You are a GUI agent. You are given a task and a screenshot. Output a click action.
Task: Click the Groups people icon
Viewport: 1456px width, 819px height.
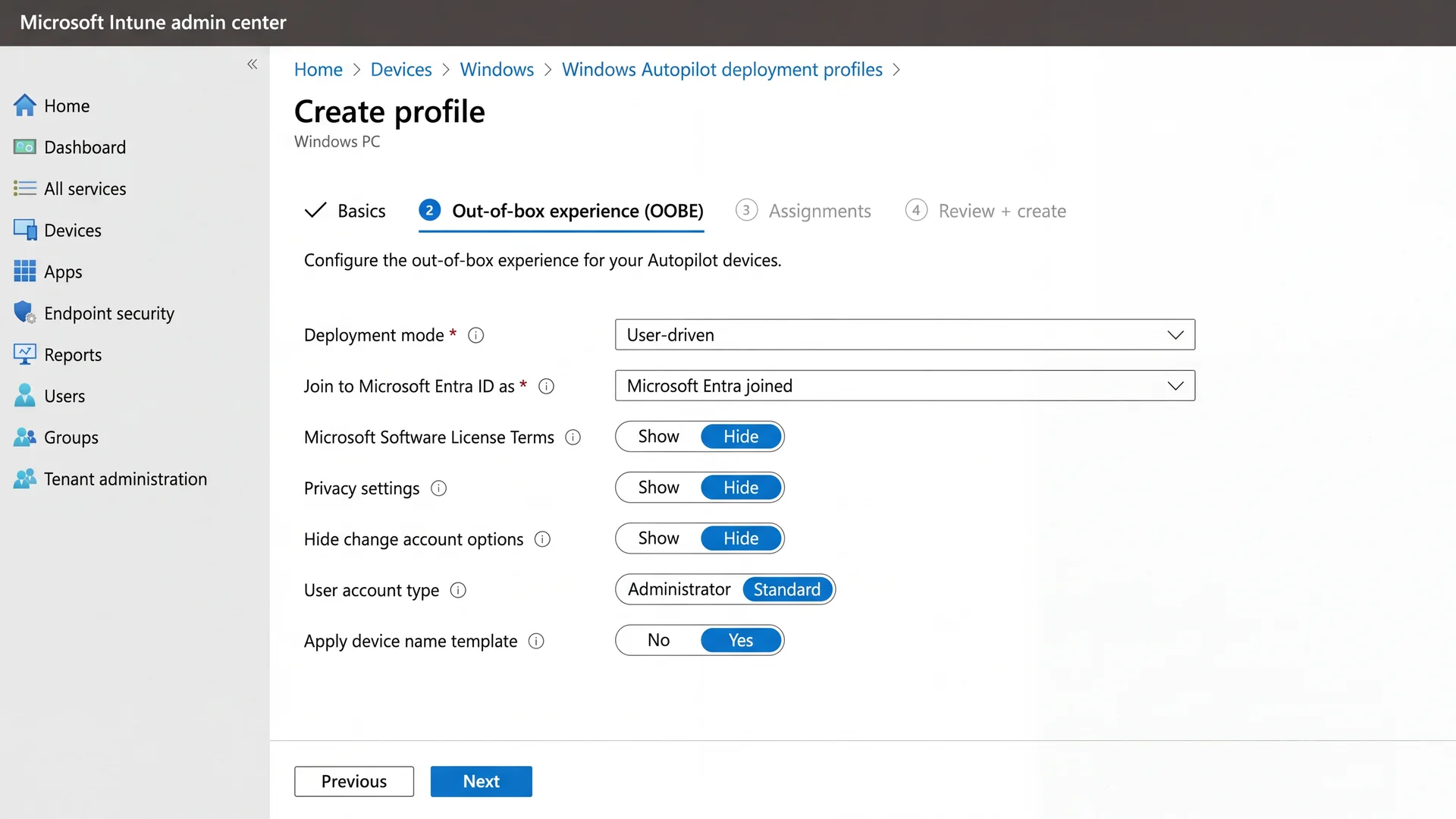click(24, 437)
